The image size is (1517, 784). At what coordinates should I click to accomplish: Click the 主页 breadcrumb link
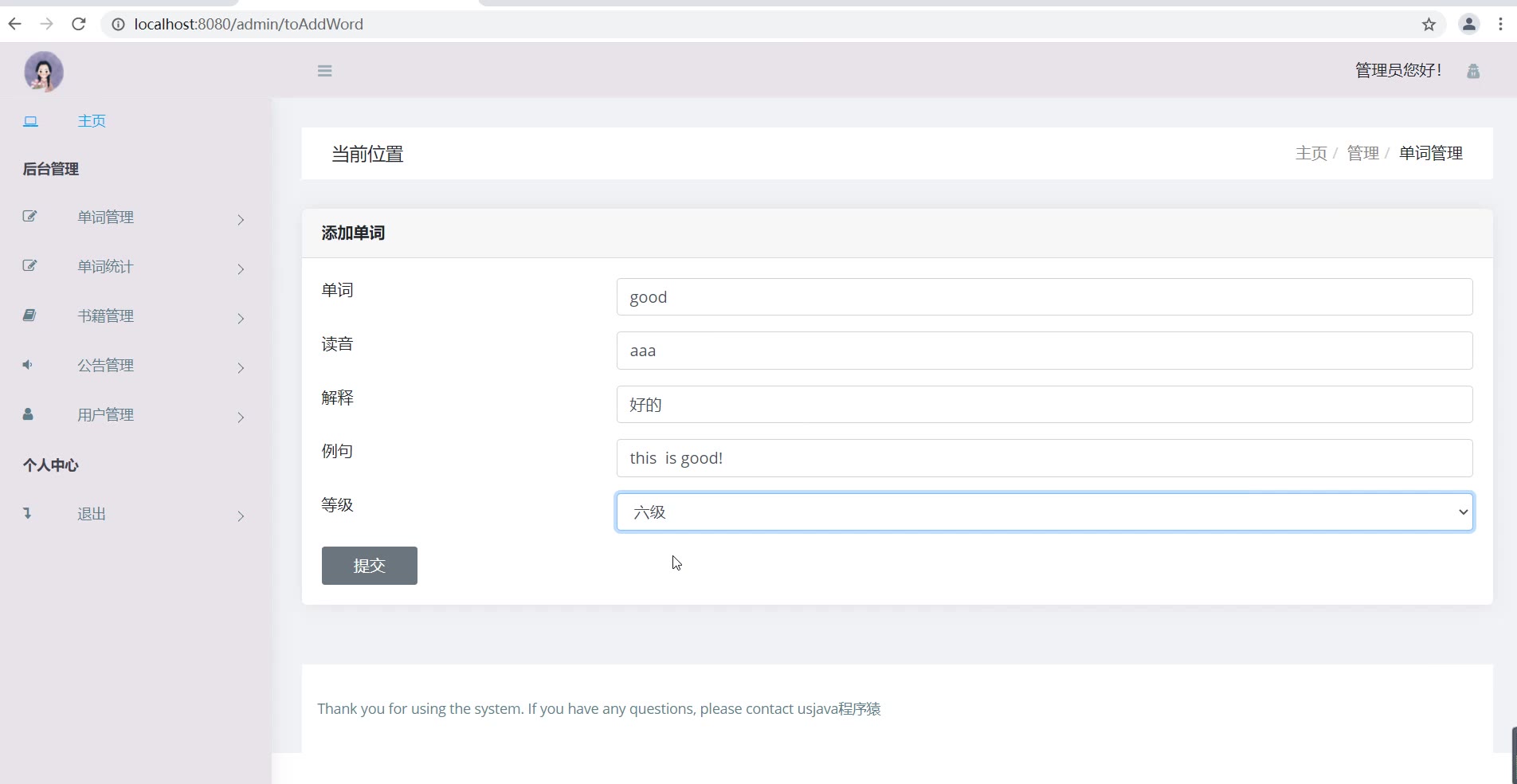1311,153
